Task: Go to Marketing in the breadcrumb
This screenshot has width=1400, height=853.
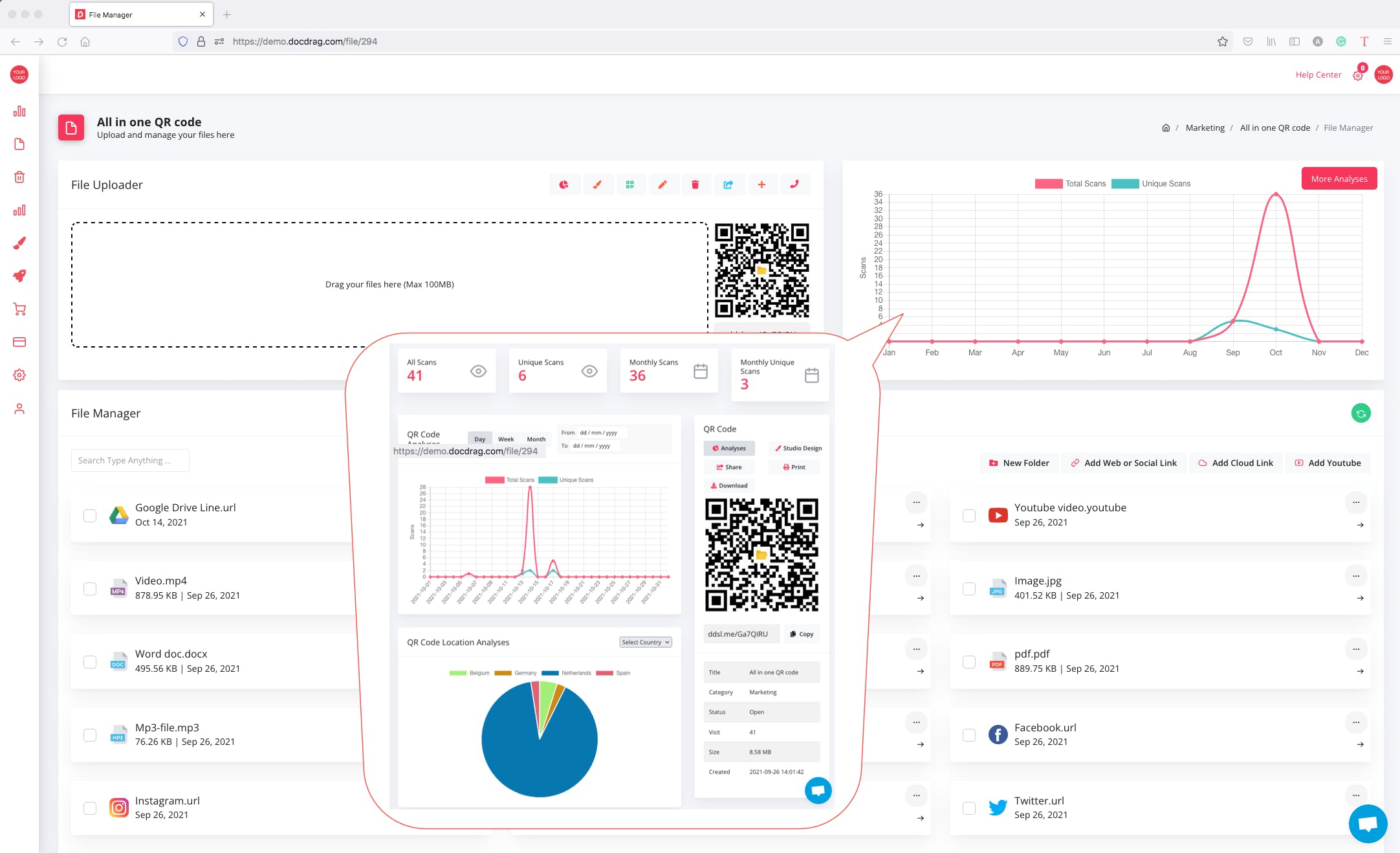Action: (x=1205, y=127)
